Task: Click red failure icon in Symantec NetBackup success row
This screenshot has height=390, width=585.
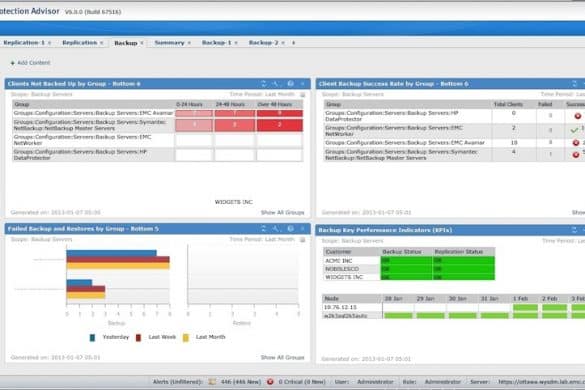Action: (x=576, y=155)
